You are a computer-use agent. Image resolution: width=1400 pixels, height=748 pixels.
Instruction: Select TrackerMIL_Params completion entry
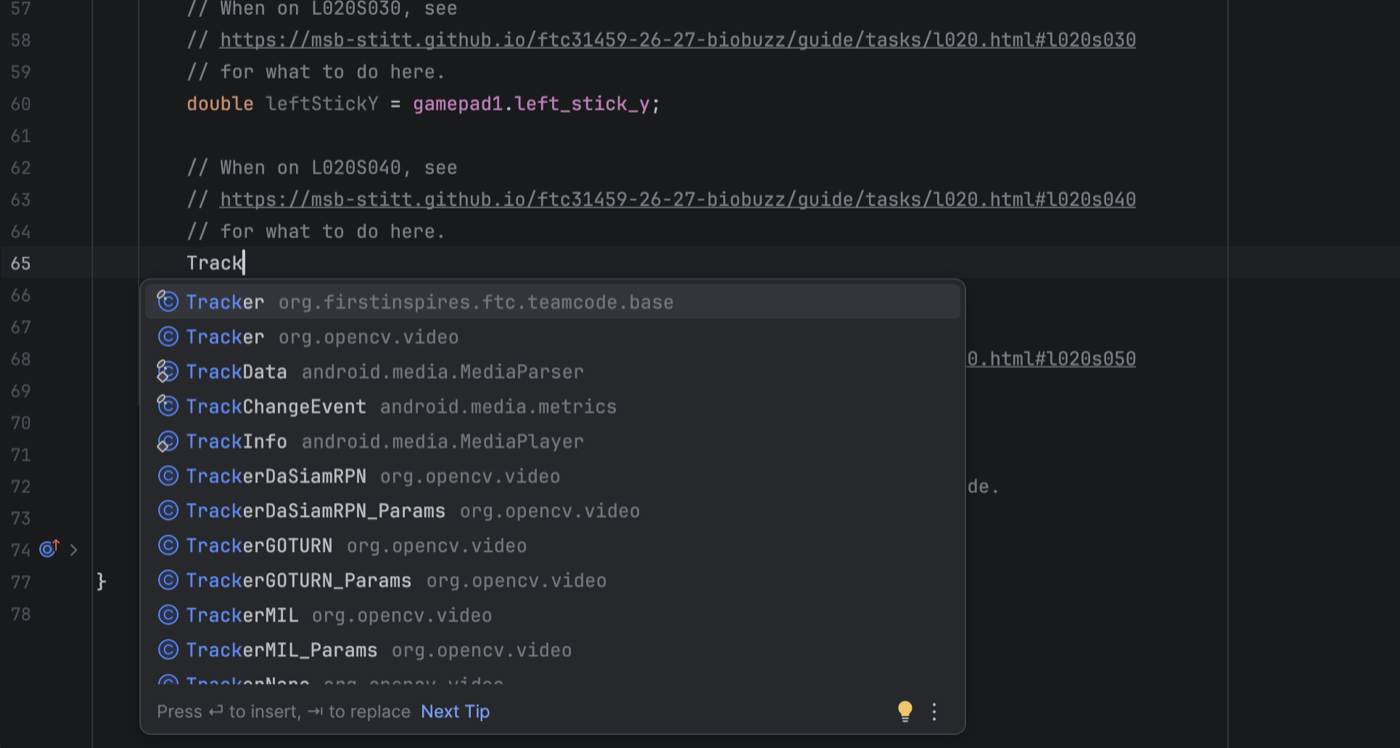(553, 650)
